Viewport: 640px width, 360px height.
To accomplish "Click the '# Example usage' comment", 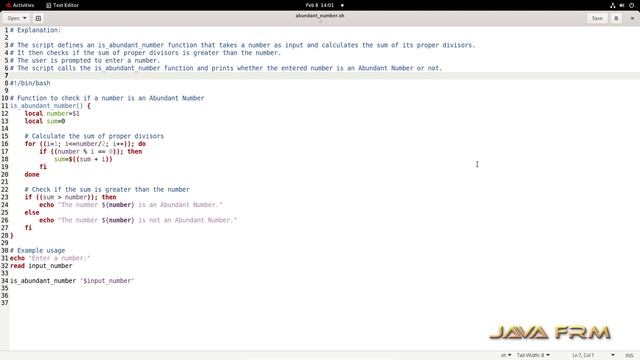I will (38, 251).
